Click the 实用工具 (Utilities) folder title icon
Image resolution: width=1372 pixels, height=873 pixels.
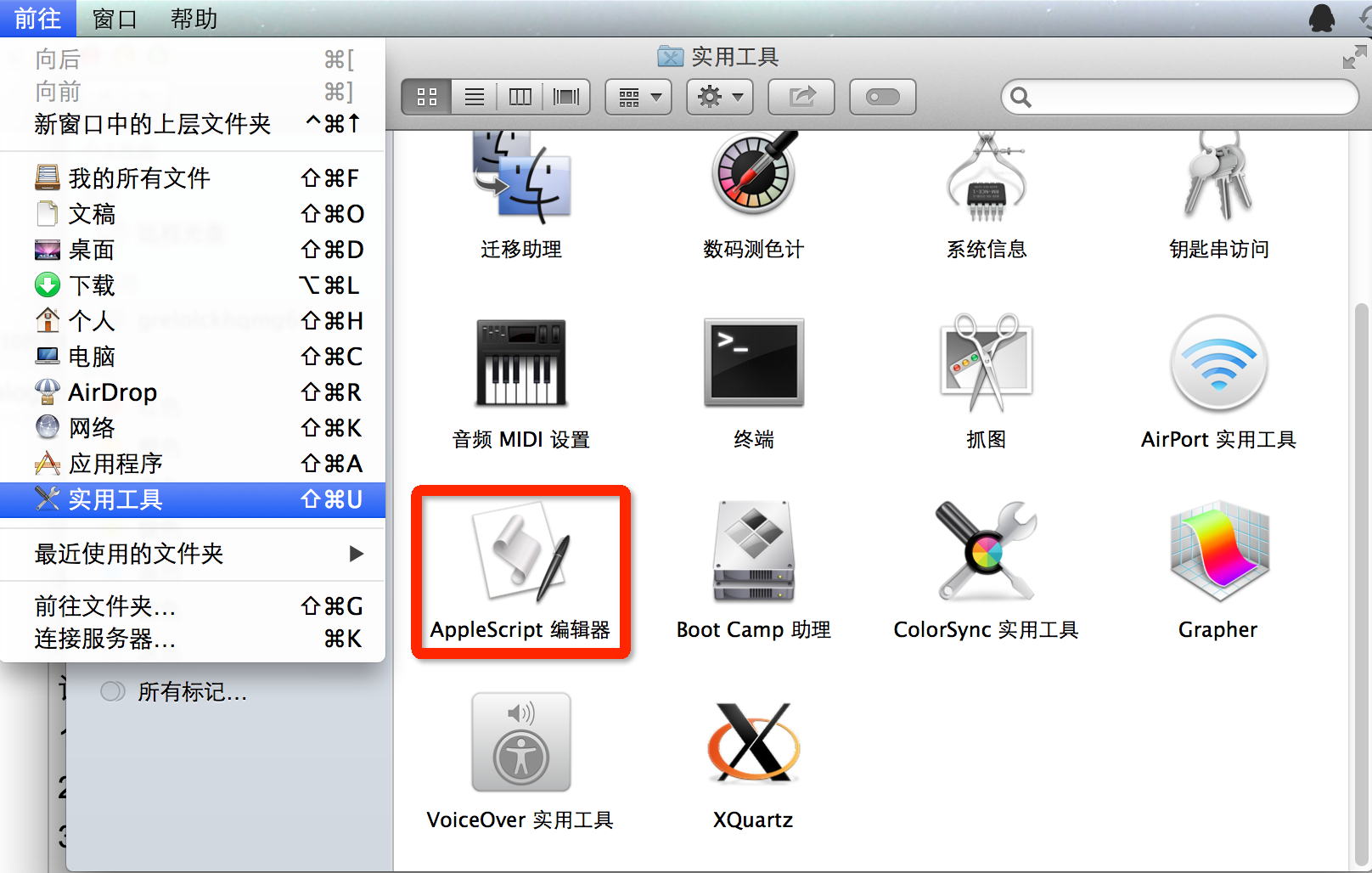(x=671, y=57)
